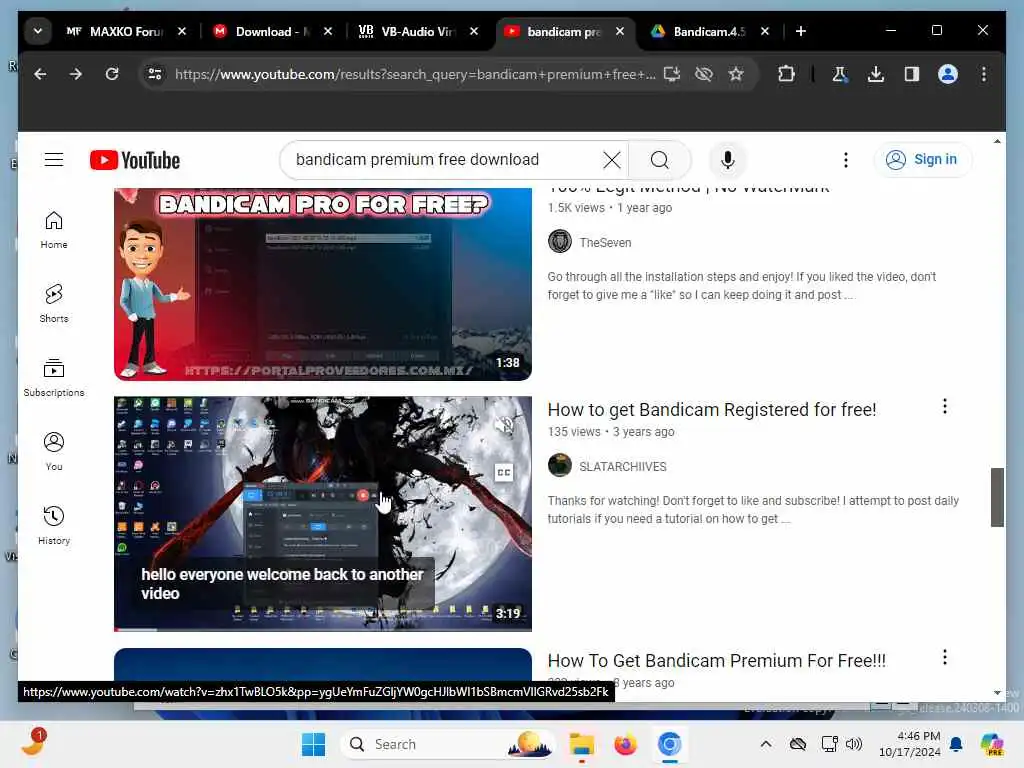Open How to get Bandicam Registered title
Screen dimensions: 1024x768
pos(712,410)
